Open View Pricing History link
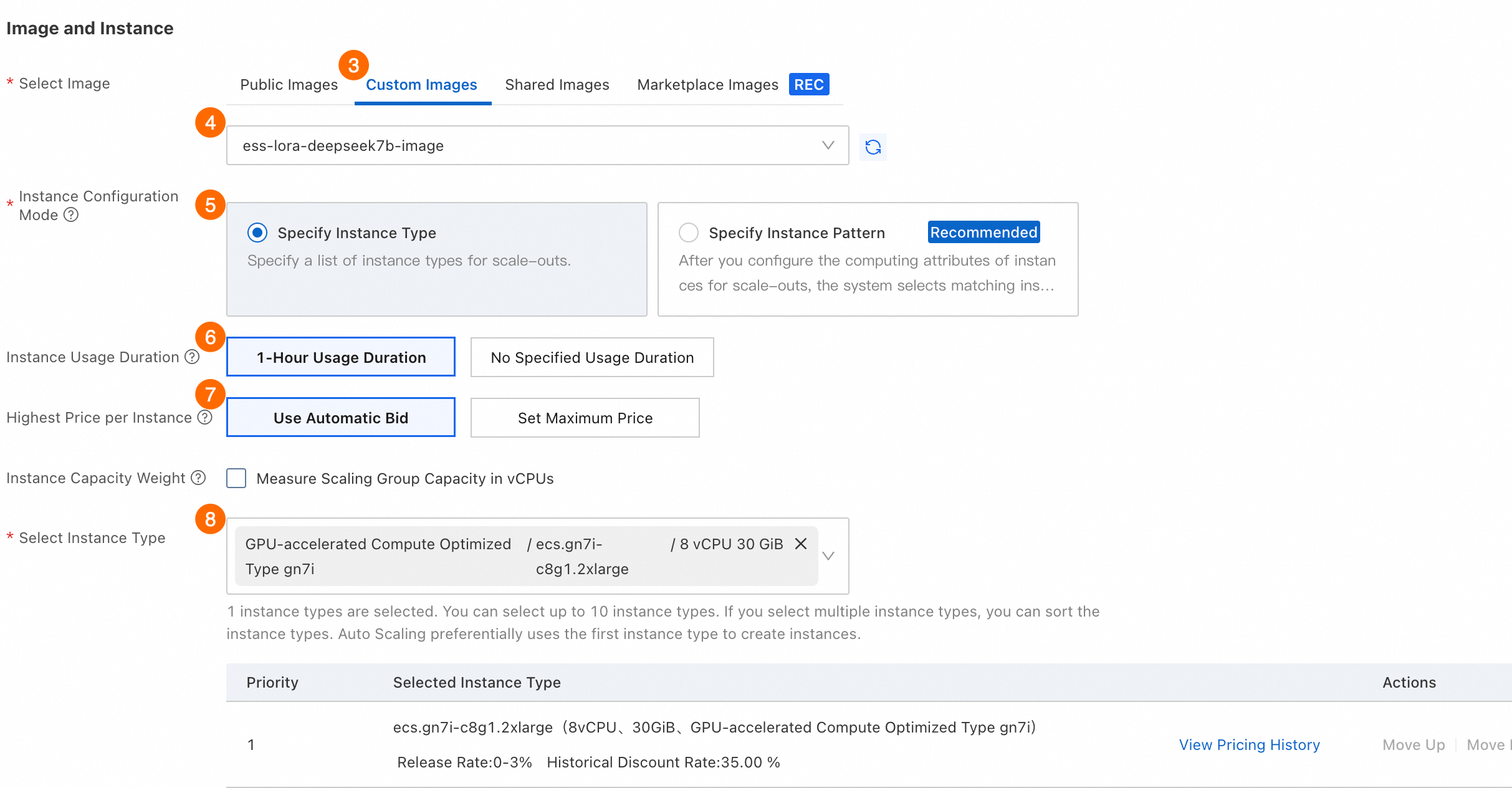This screenshot has height=788, width=1512. point(1249,744)
